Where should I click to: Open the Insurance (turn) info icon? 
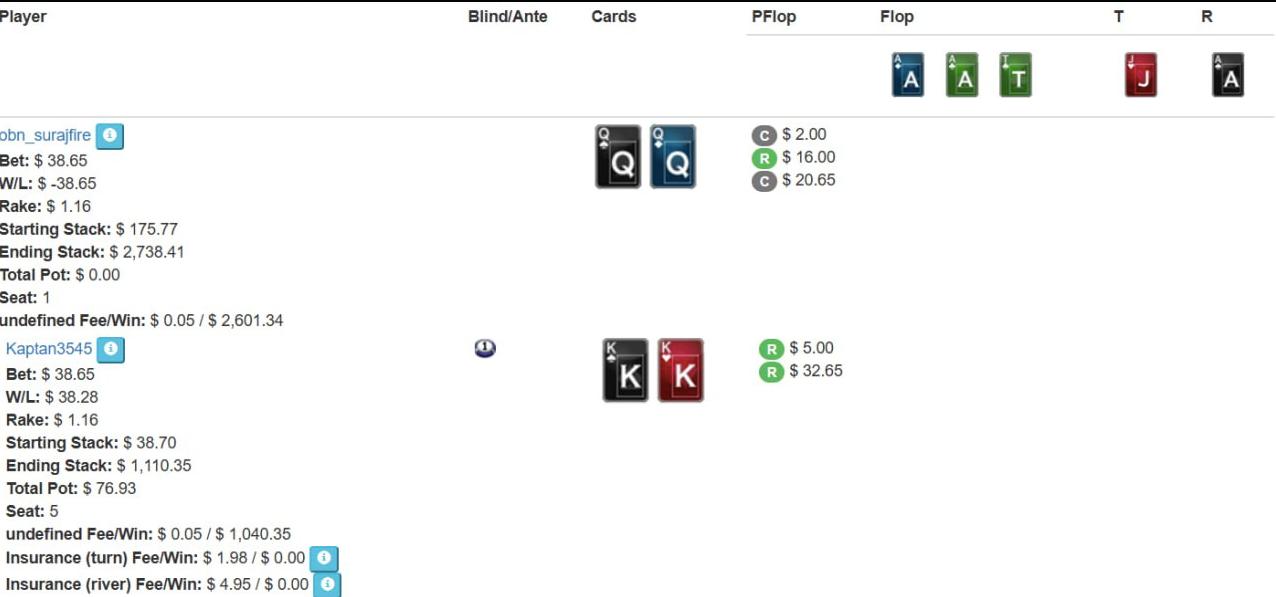(x=323, y=558)
